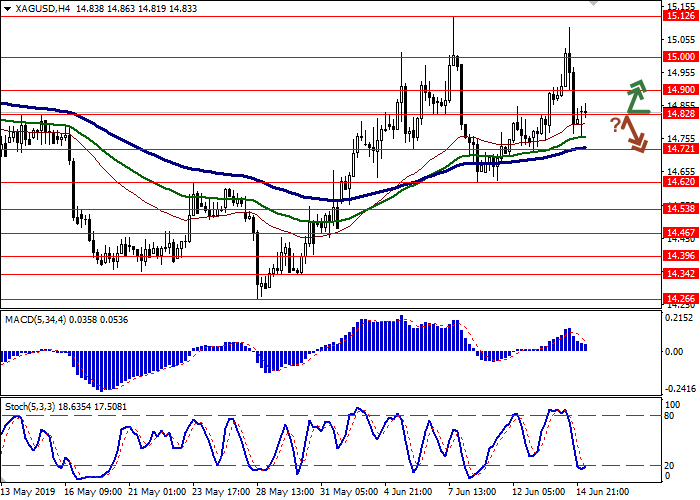Select the 14.721 support price label
This screenshot has width=700, height=500.
680,149
